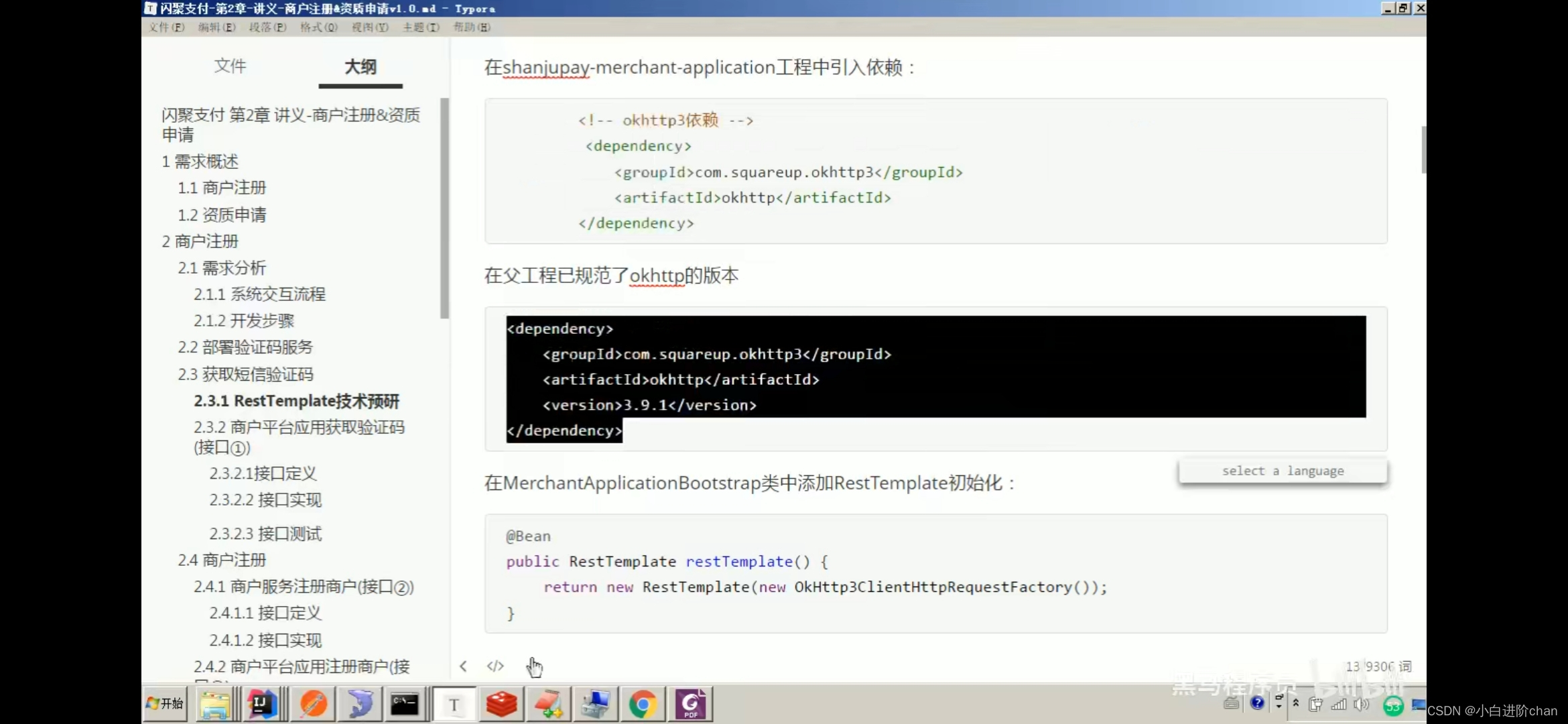The width and height of the screenshot is (1568, 724).
Task: Click the document vertical scrollbar thumb
Action: coord(1423,149)
